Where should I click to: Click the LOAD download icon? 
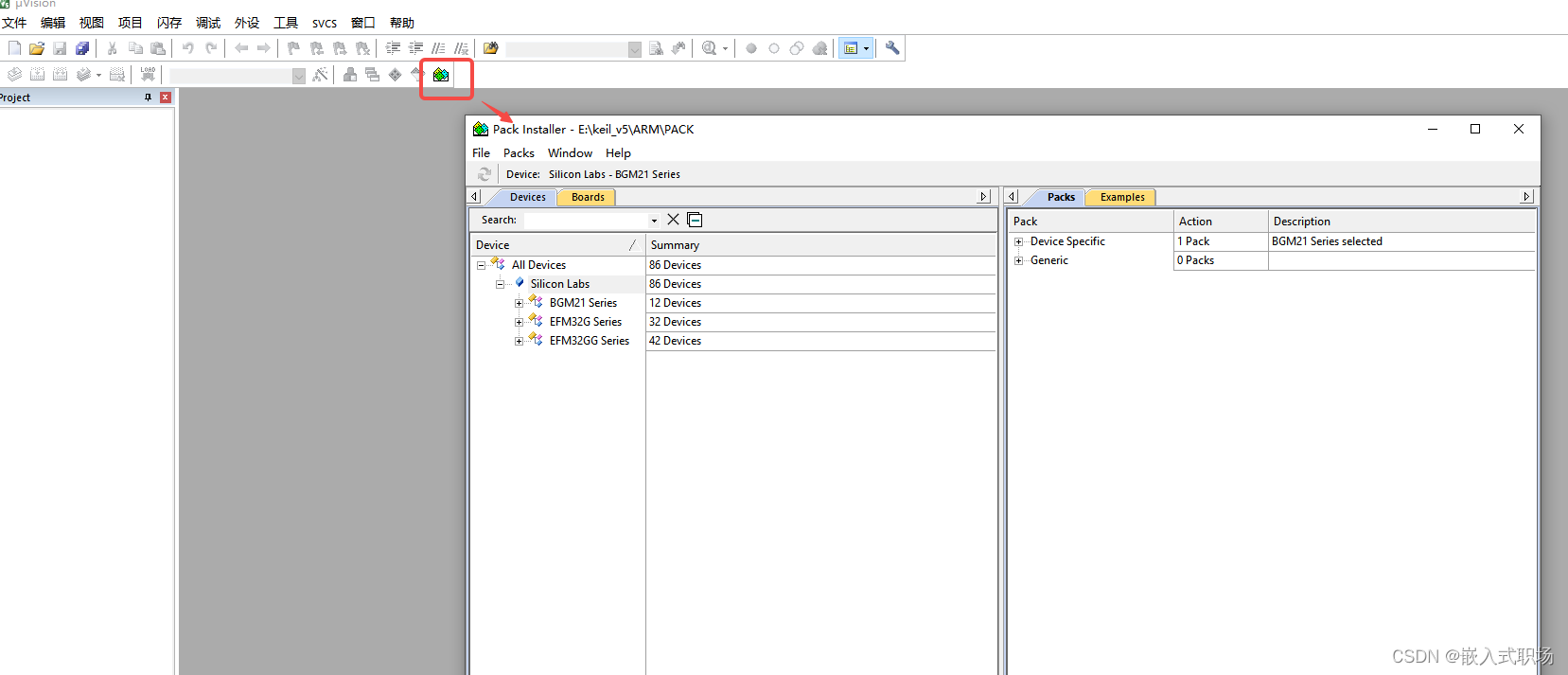tap(148, 75)
